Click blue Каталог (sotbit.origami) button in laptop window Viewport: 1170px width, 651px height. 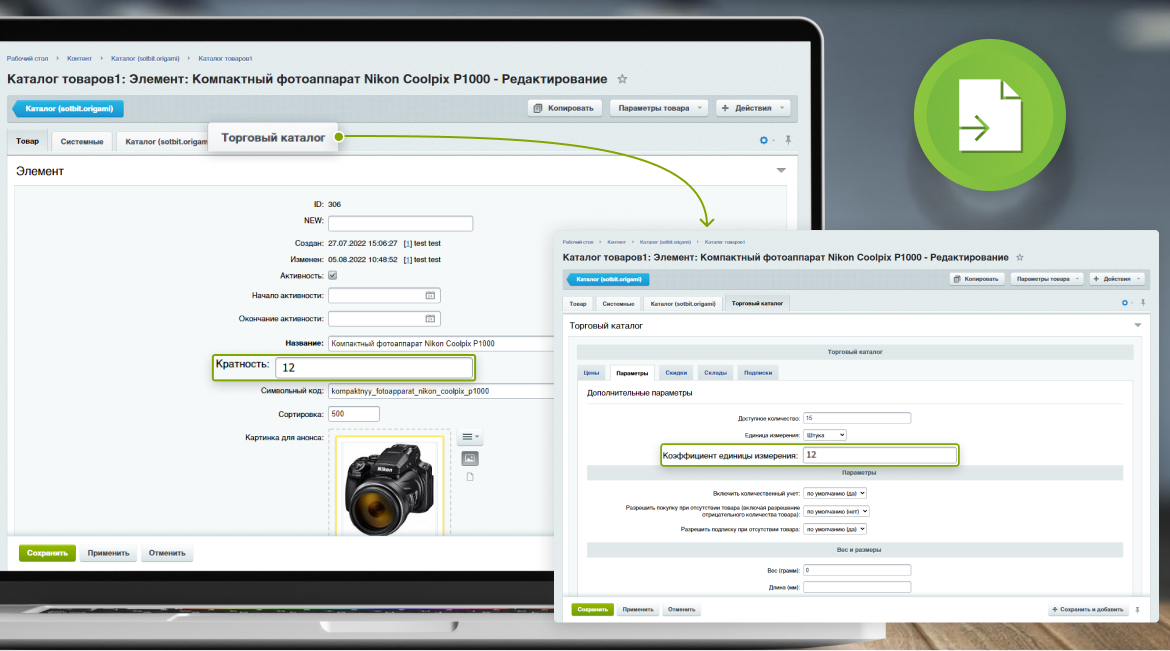pos(69,109)
